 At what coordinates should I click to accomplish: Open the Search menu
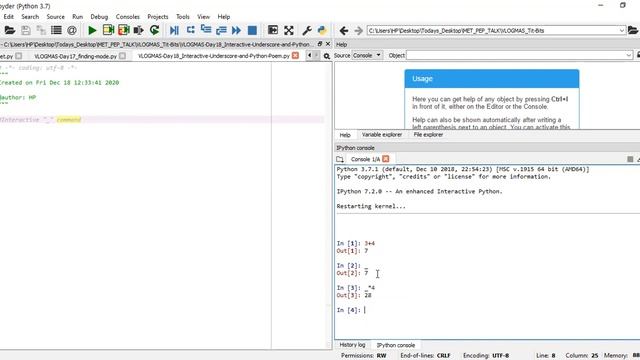coord(30,17)
